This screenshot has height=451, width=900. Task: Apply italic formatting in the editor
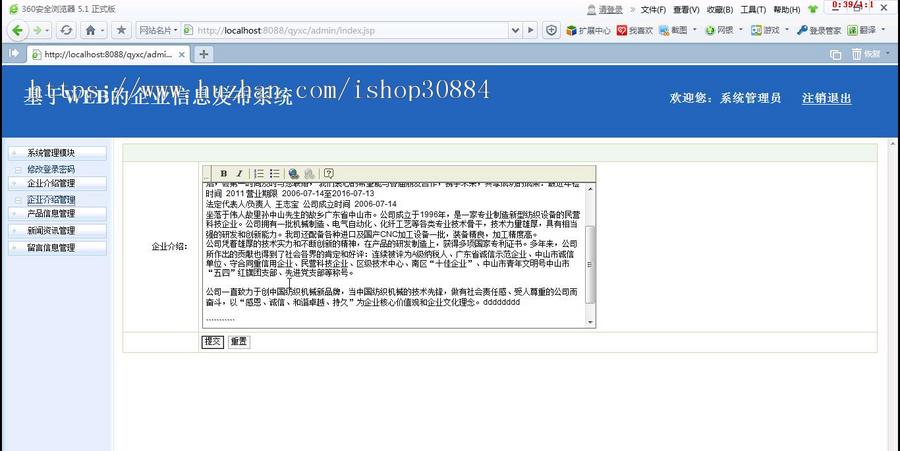pos(239,173)
